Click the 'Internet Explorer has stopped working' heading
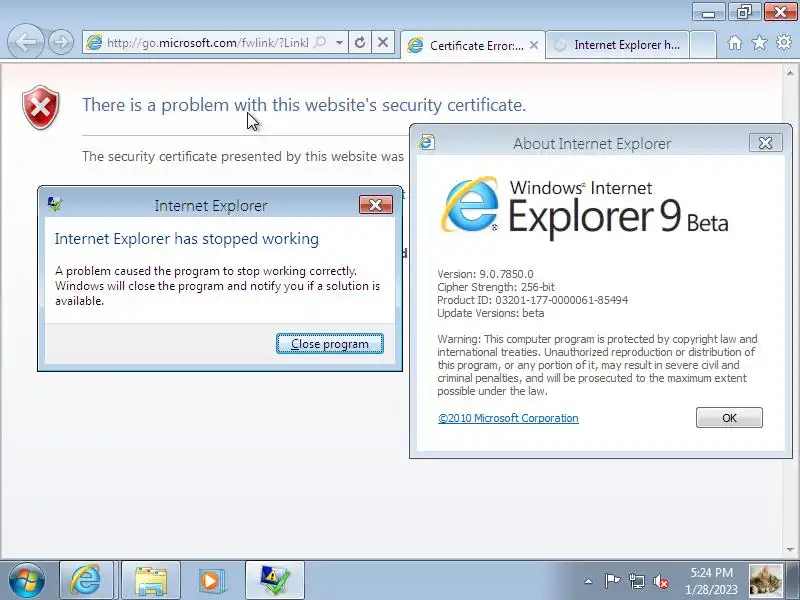Screen dimensions: 800x600 click(187, 239)
